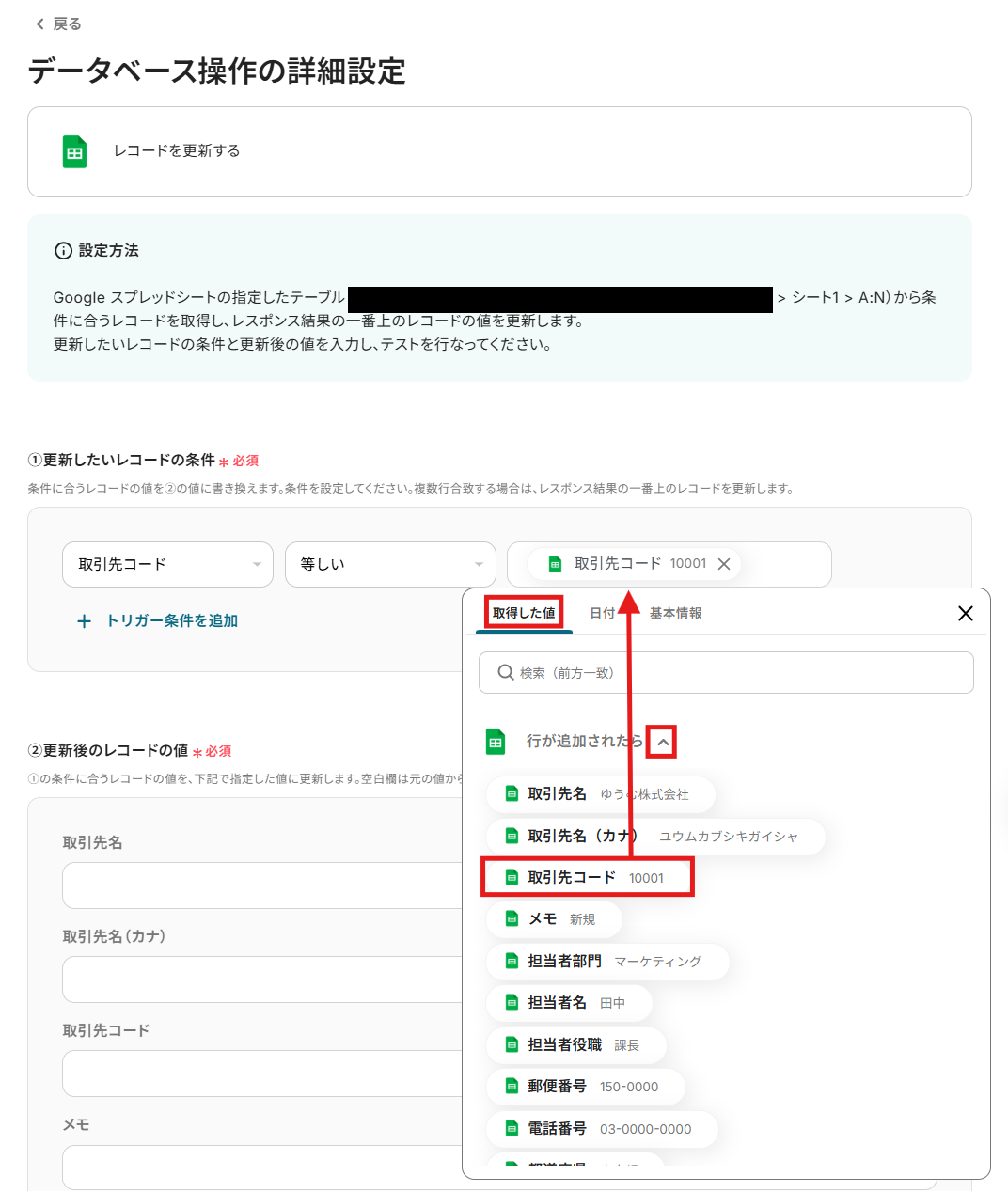
Task: Click the メモ input field
Action: [x=262, y=1167]
